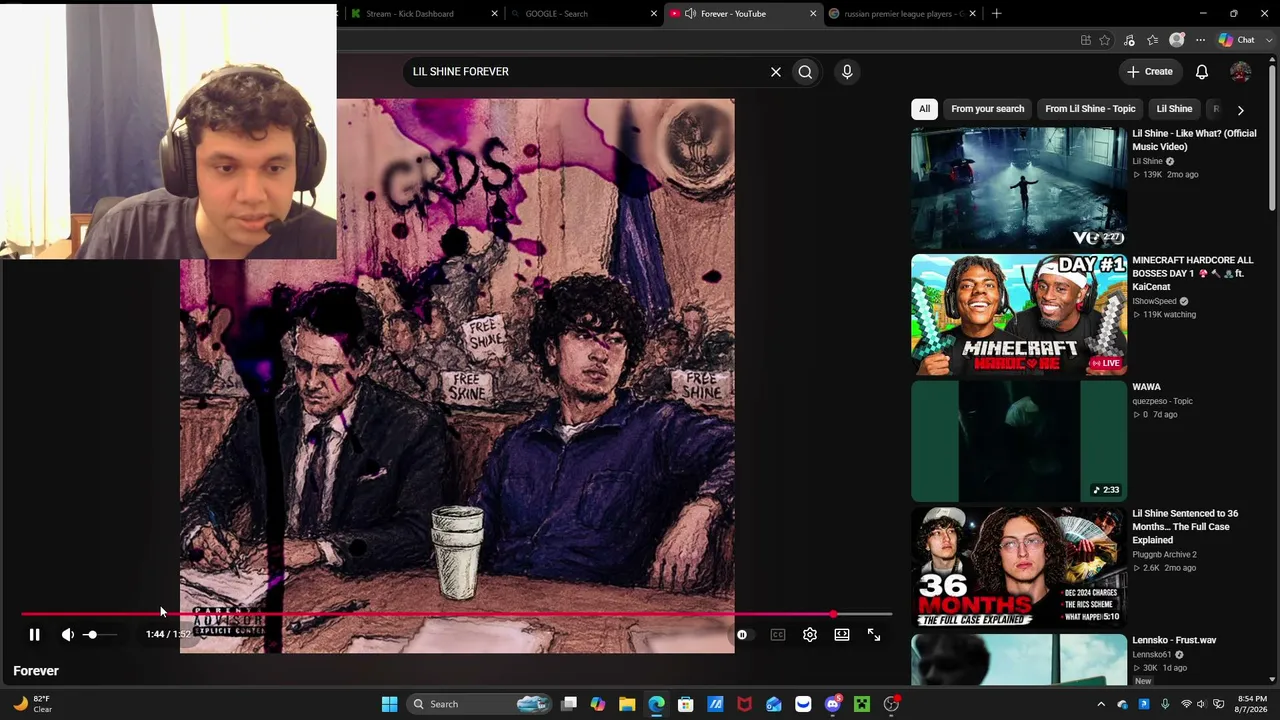Open the WAWA video title link

coord(1146,387)
